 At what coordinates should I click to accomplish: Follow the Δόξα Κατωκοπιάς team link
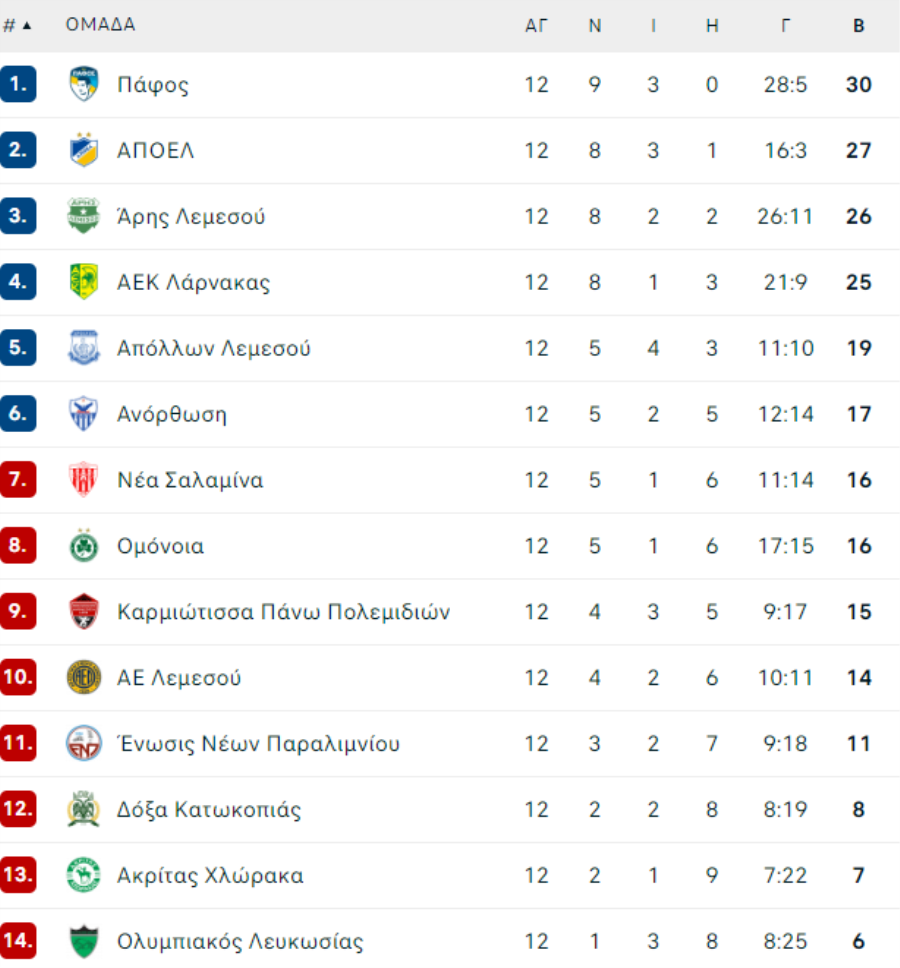click(x=209, y=809)
